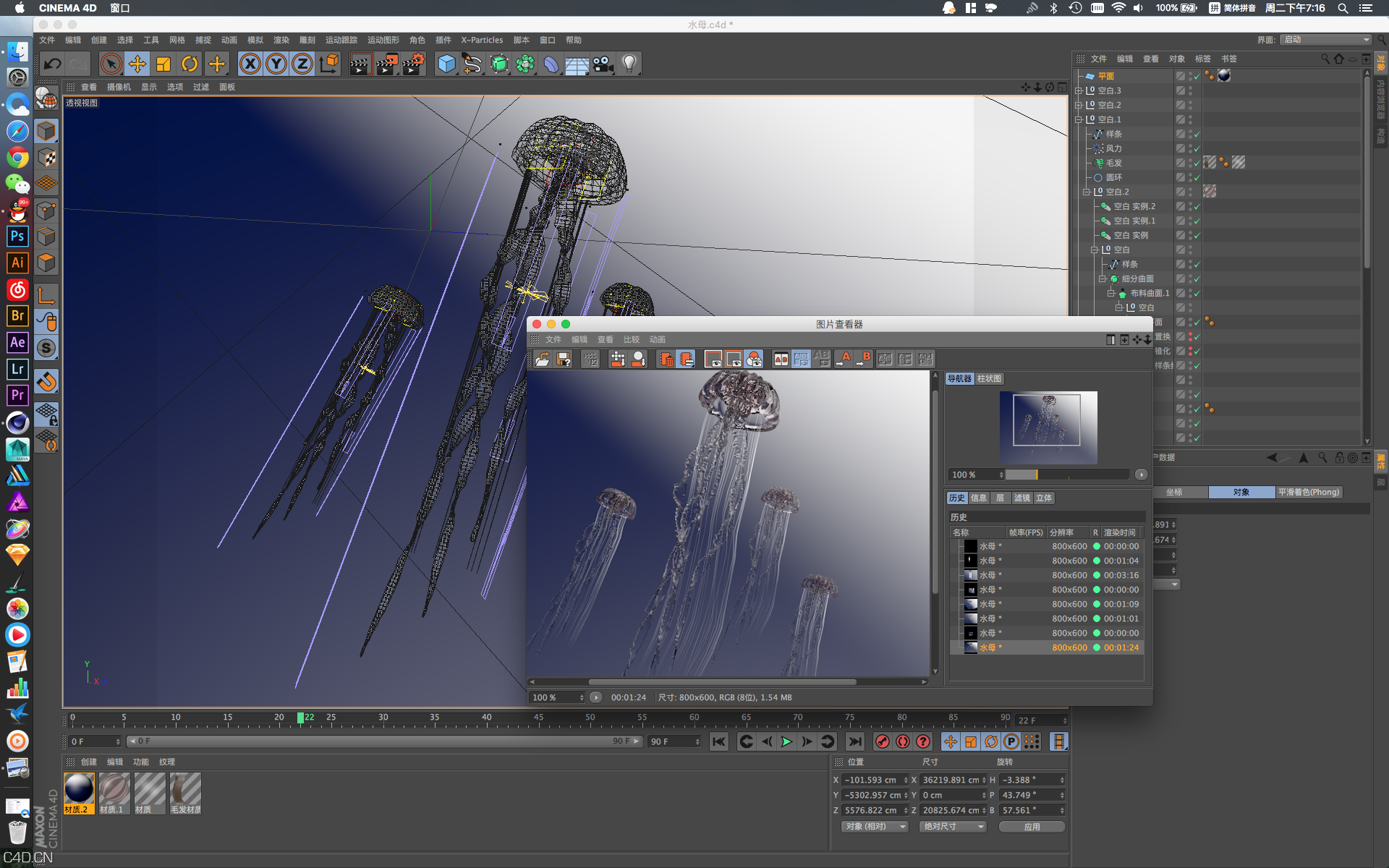The width and height of the screenshot is (1389, 868).
Task: Click the 应用 button in coordinates panel
Action: (1032, 826)
